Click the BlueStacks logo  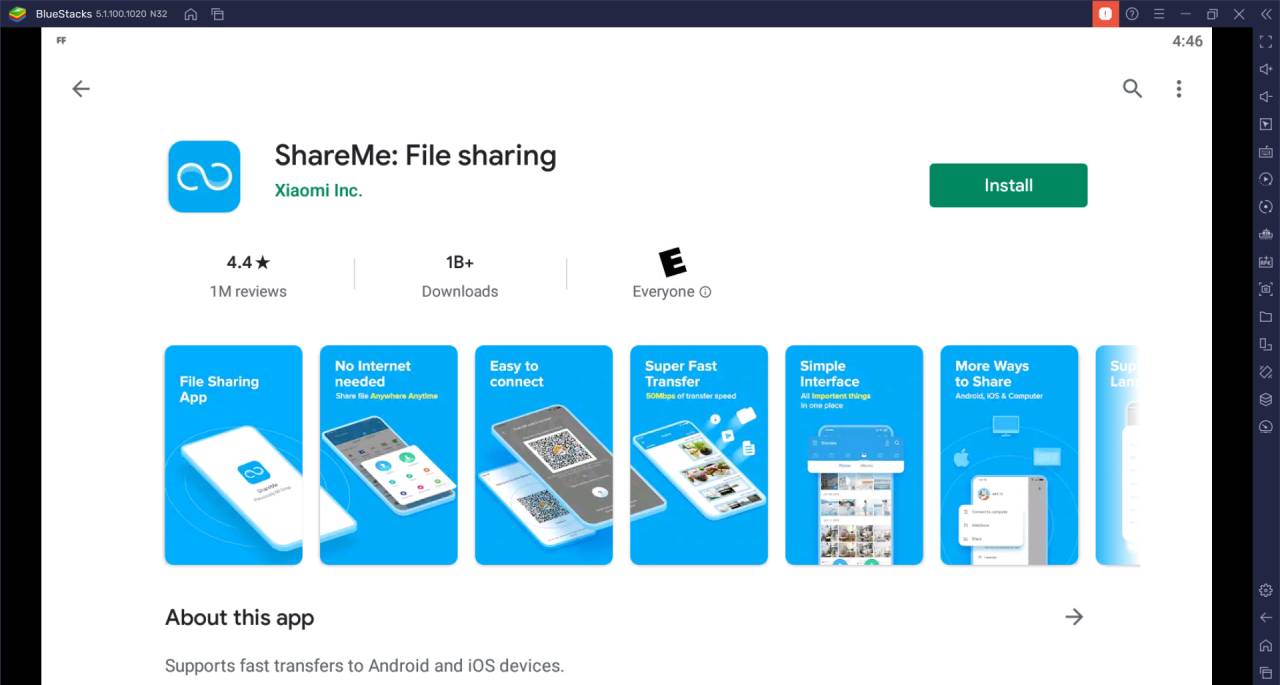[17, 14]
